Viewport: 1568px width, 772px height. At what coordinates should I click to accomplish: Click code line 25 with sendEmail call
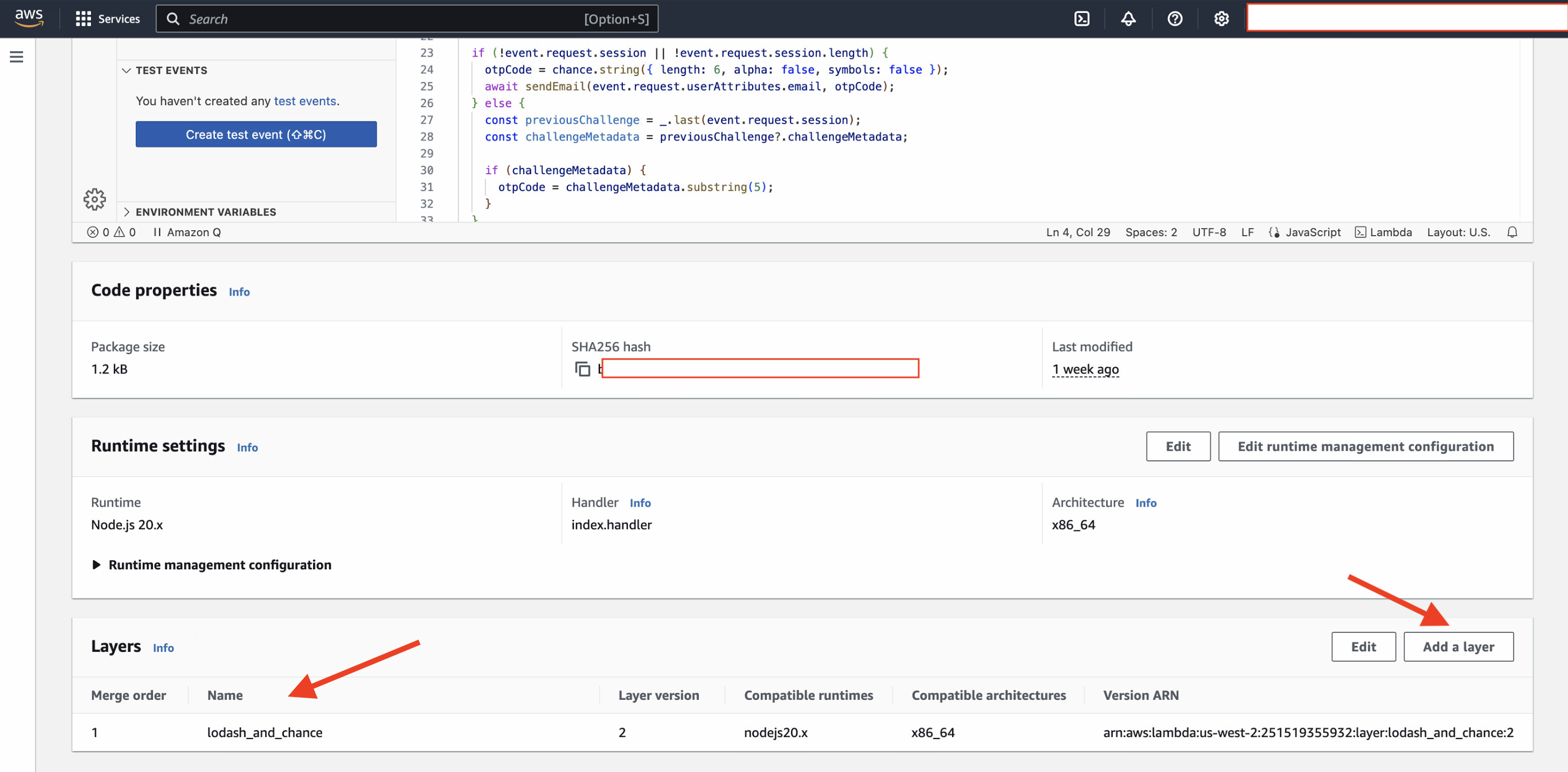pos(689,86)
